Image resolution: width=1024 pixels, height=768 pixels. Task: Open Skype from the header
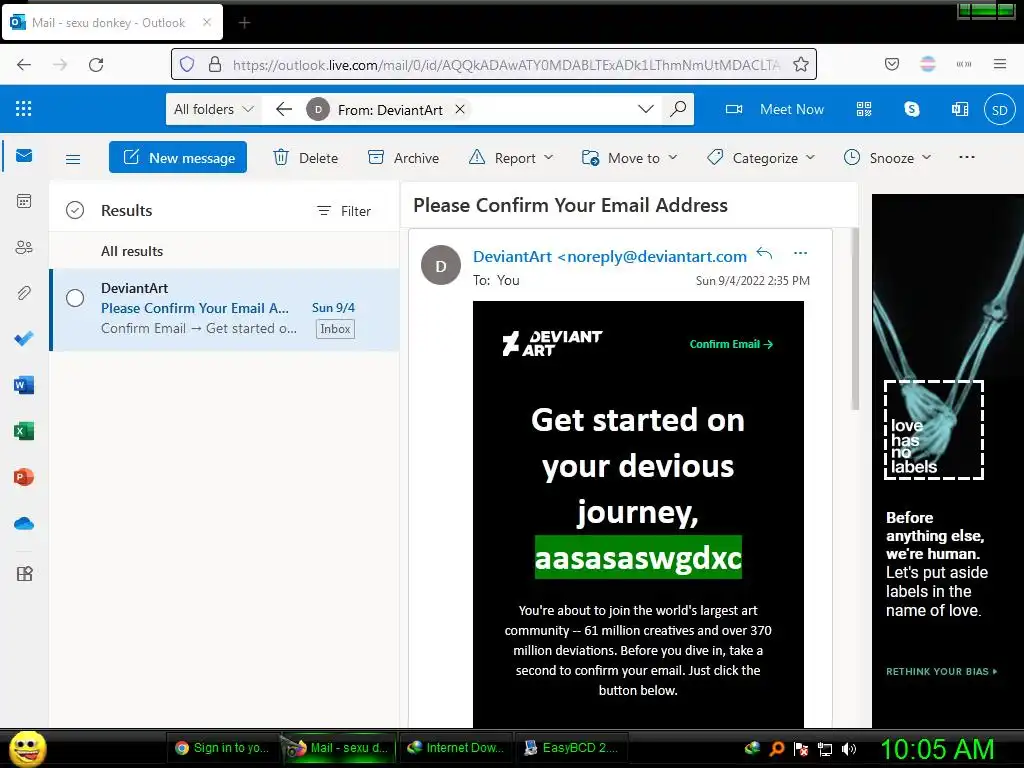[x=912, y=109]
